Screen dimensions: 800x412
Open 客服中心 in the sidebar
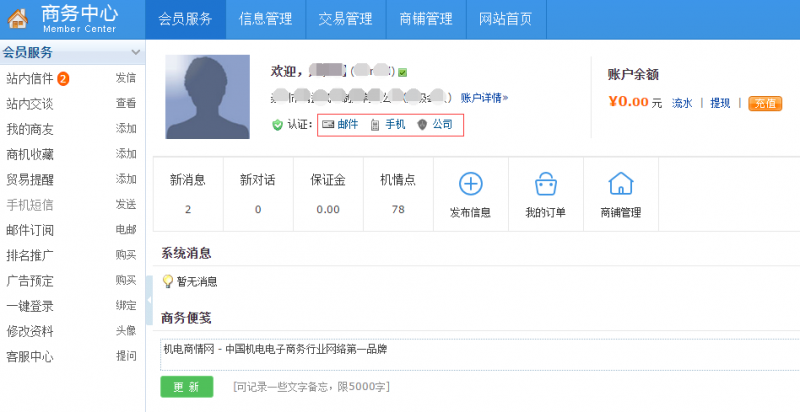(30, 357)
